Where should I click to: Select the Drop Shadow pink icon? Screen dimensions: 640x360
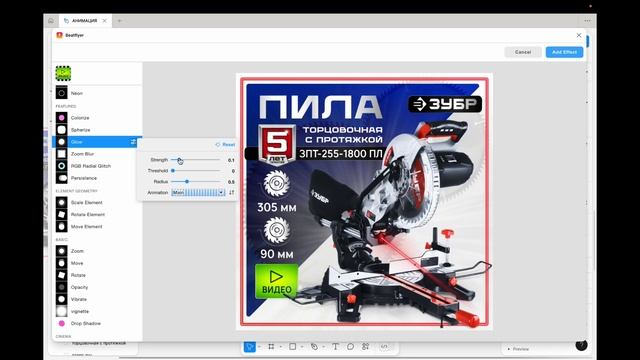tap(62, 323)
